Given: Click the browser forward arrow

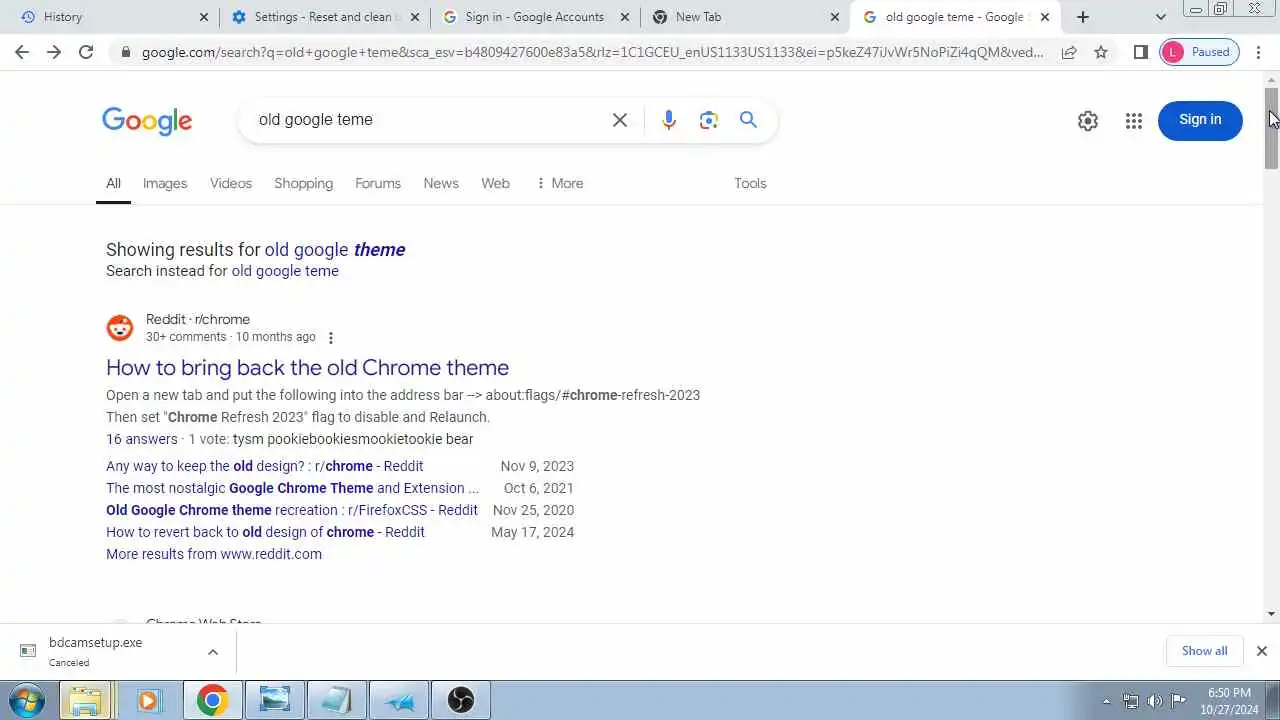Looking at the screenshot, I should 54,52.
